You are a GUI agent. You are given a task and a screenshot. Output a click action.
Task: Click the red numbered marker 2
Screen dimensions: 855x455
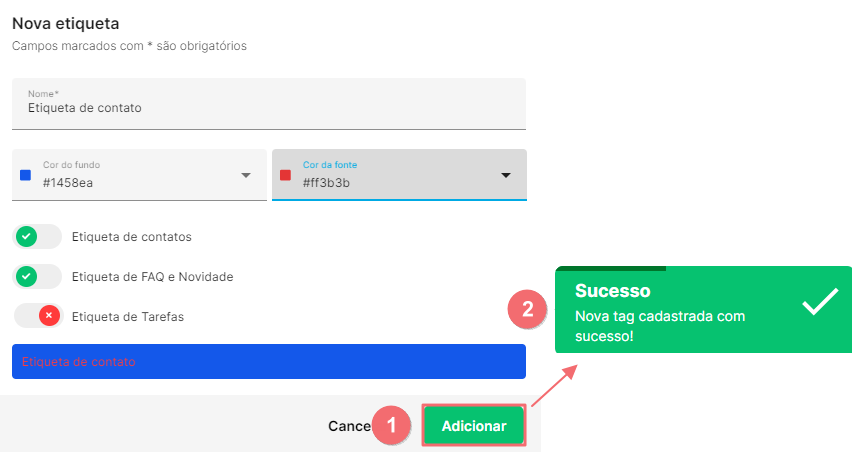527,309
